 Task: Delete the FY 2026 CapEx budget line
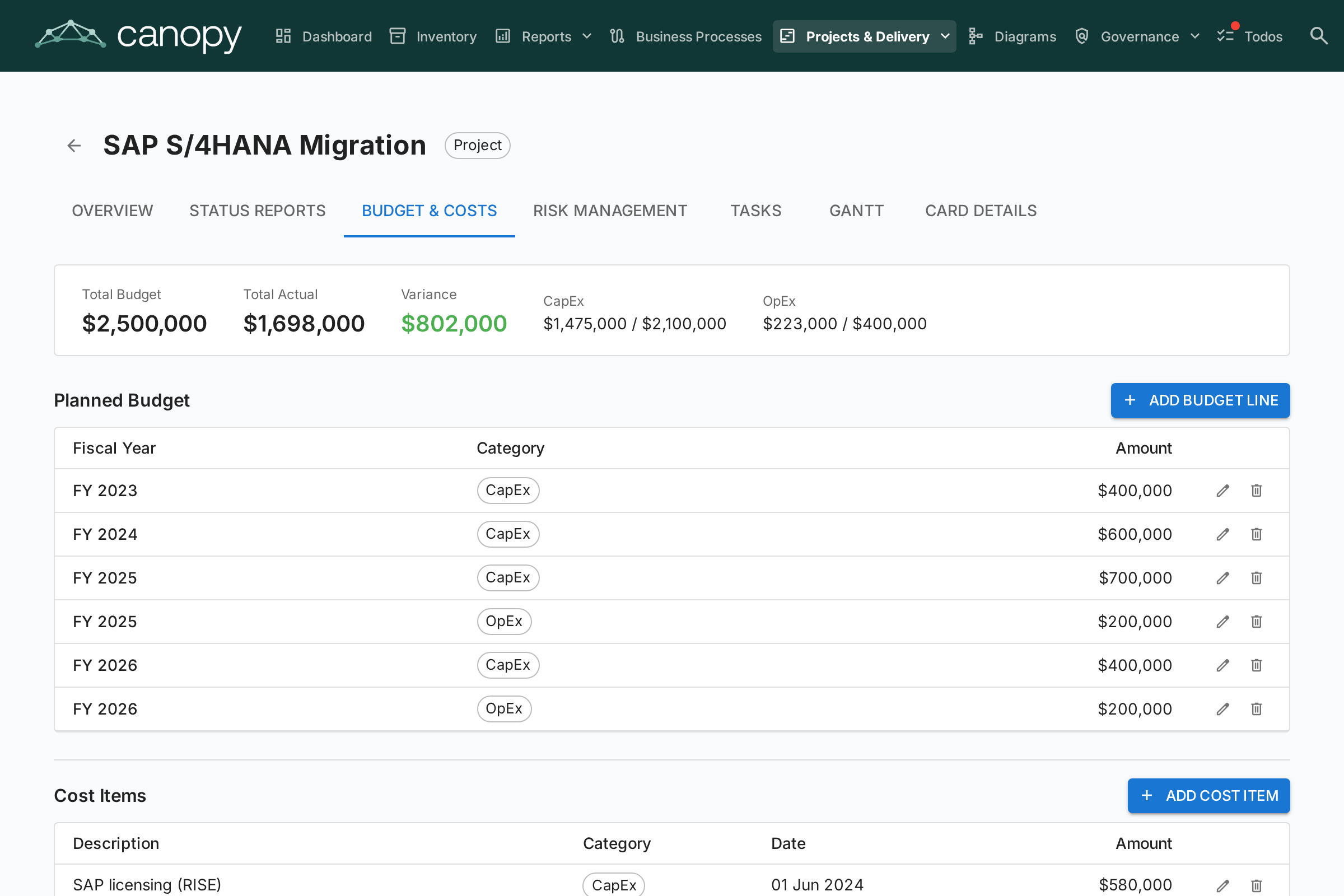(x=1256, y=666)
